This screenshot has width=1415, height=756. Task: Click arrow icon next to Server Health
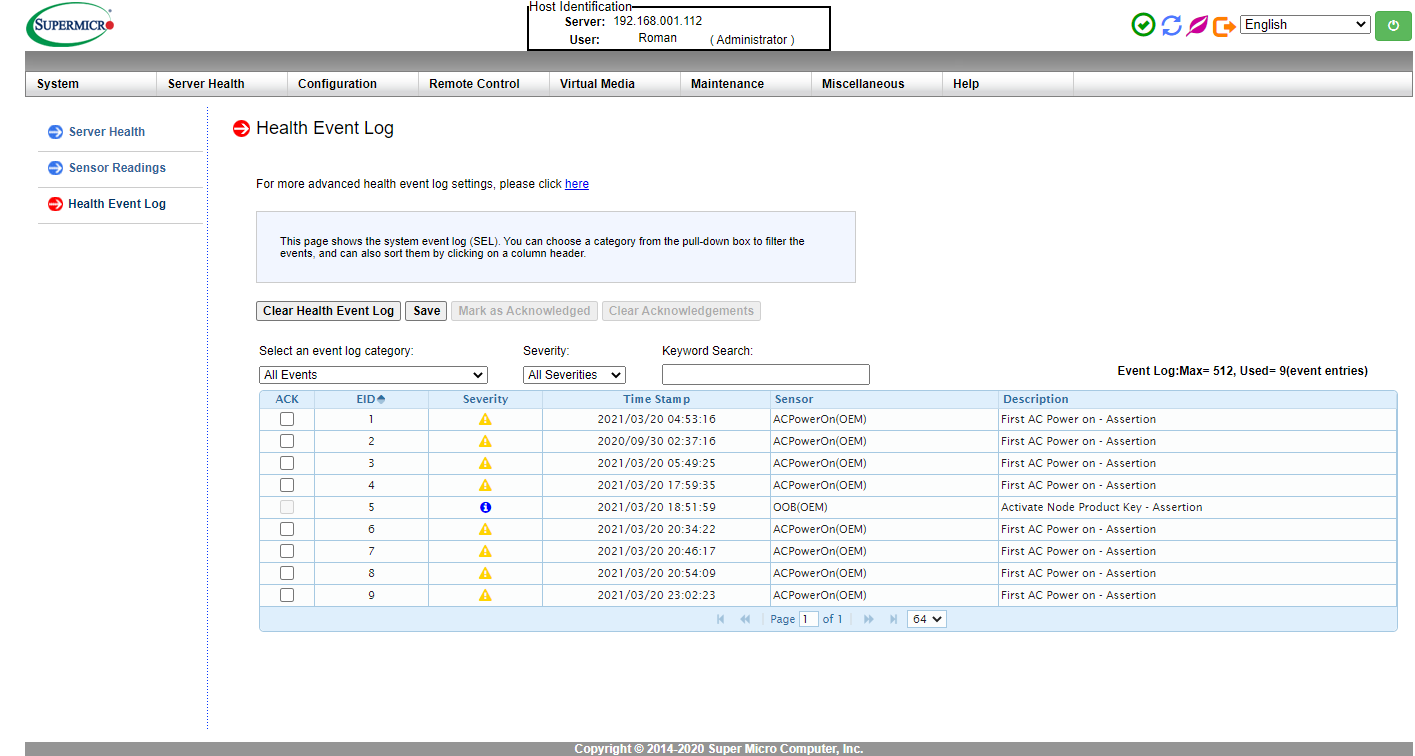pos(56,132)
